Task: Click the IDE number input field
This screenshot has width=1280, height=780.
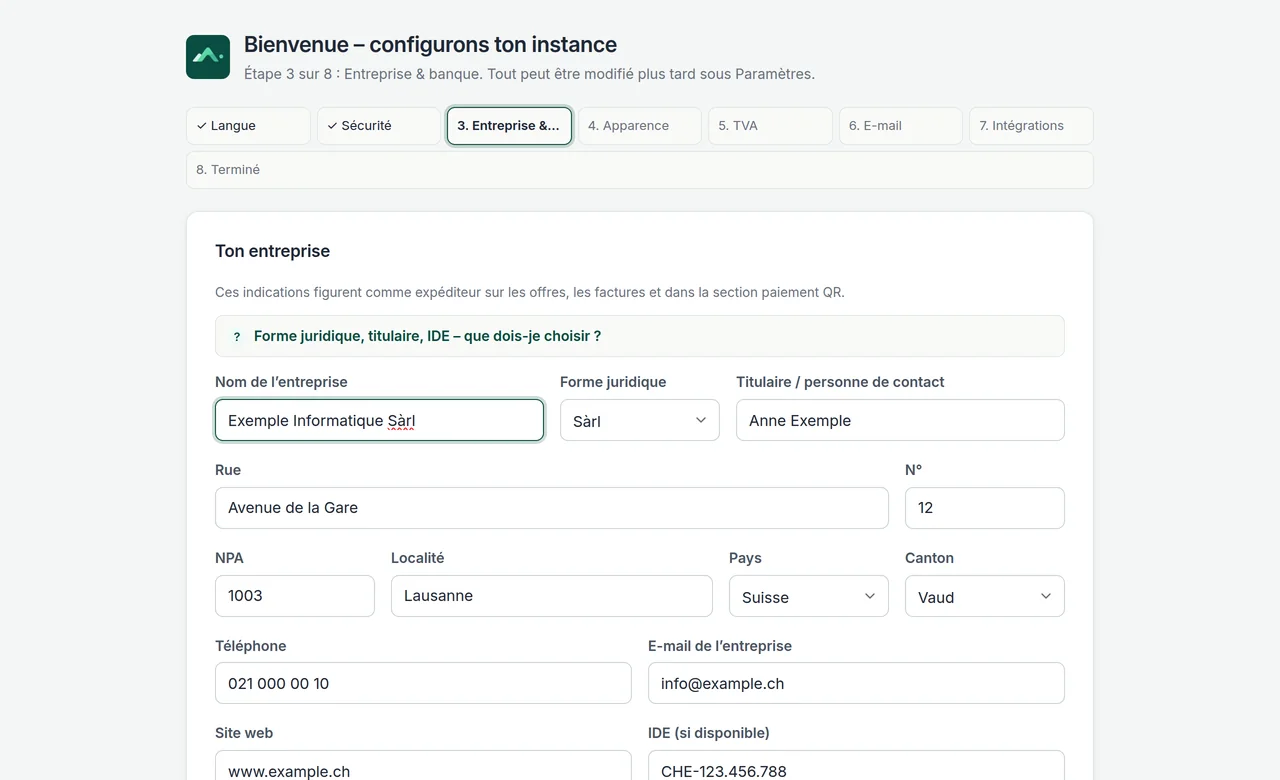Action: point(856,766)
